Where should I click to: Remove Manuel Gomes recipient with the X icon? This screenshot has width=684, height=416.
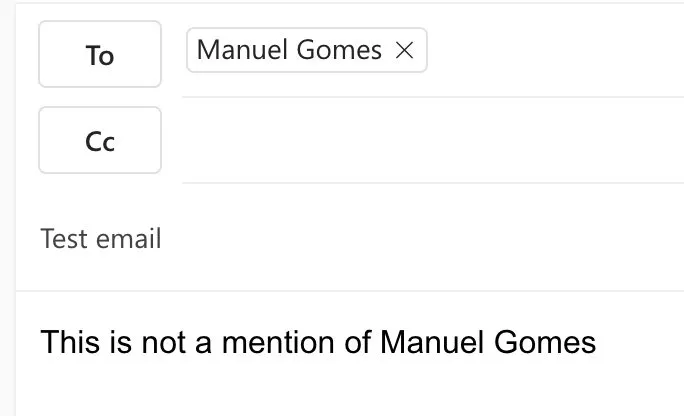tap(405, 51)
